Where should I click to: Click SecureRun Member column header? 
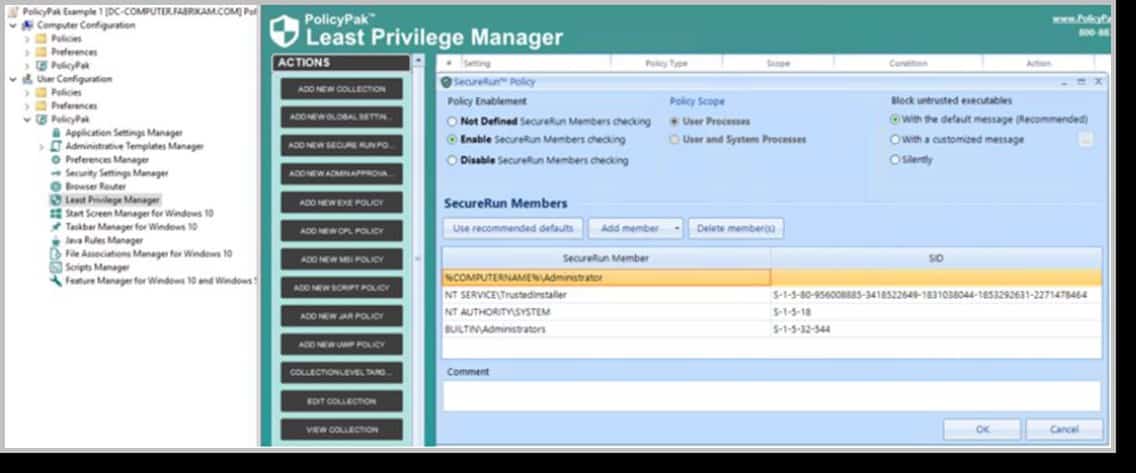(606, 259)
